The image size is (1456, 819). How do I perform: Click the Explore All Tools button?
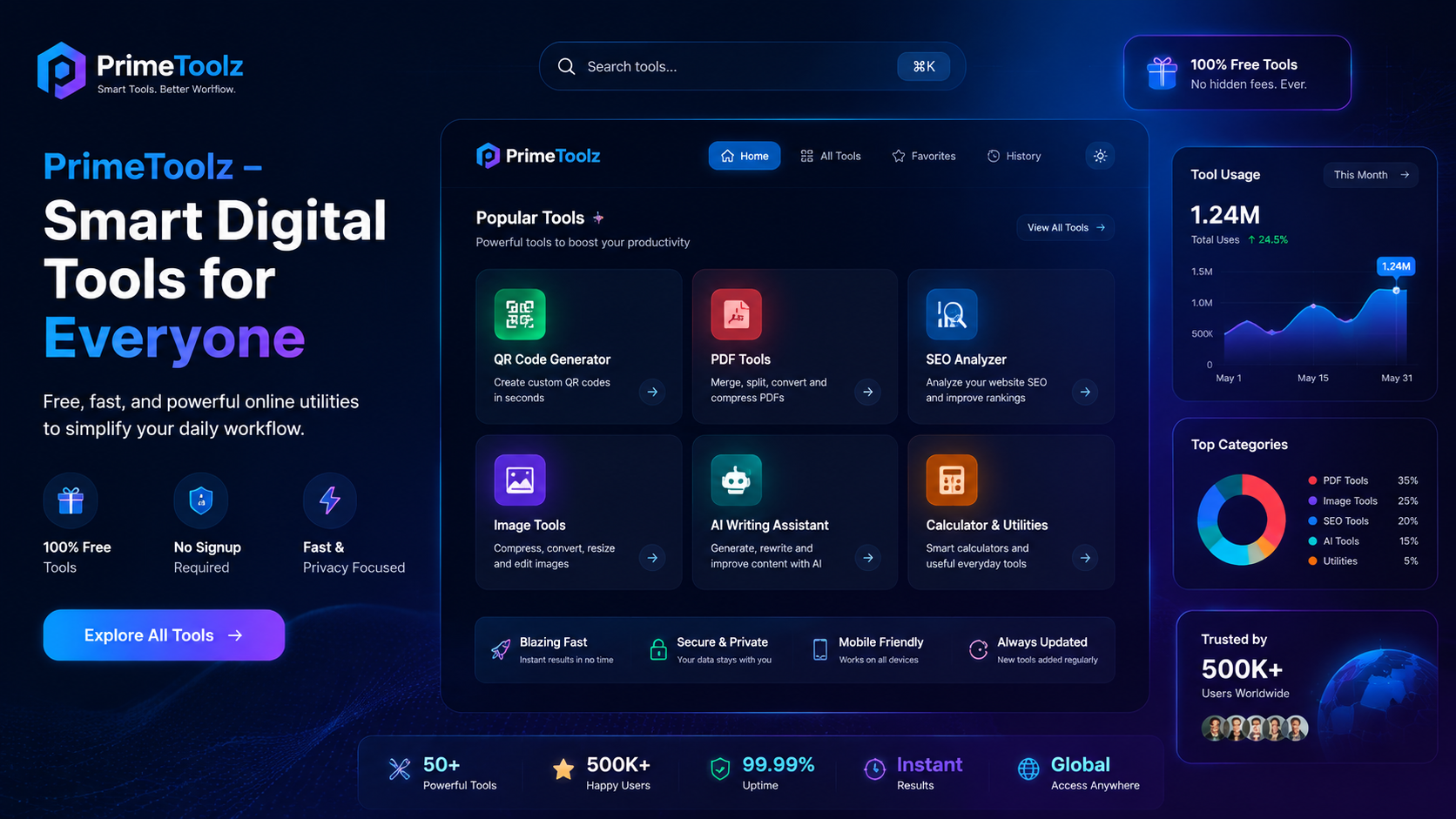tap(164, 635)
